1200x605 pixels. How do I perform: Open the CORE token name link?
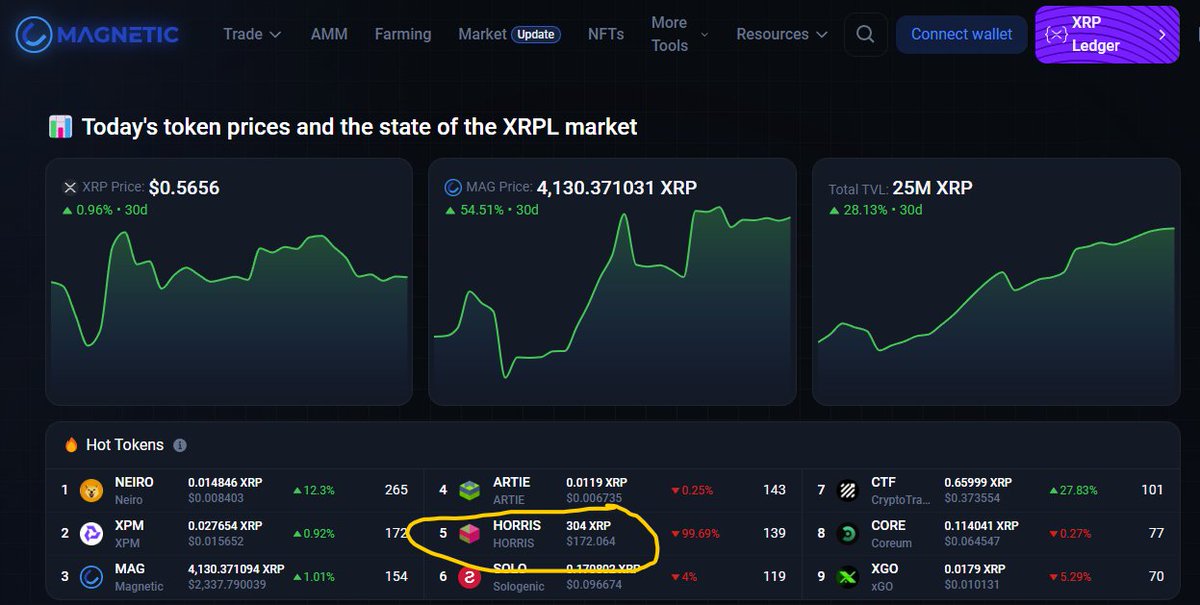point(888,525)
